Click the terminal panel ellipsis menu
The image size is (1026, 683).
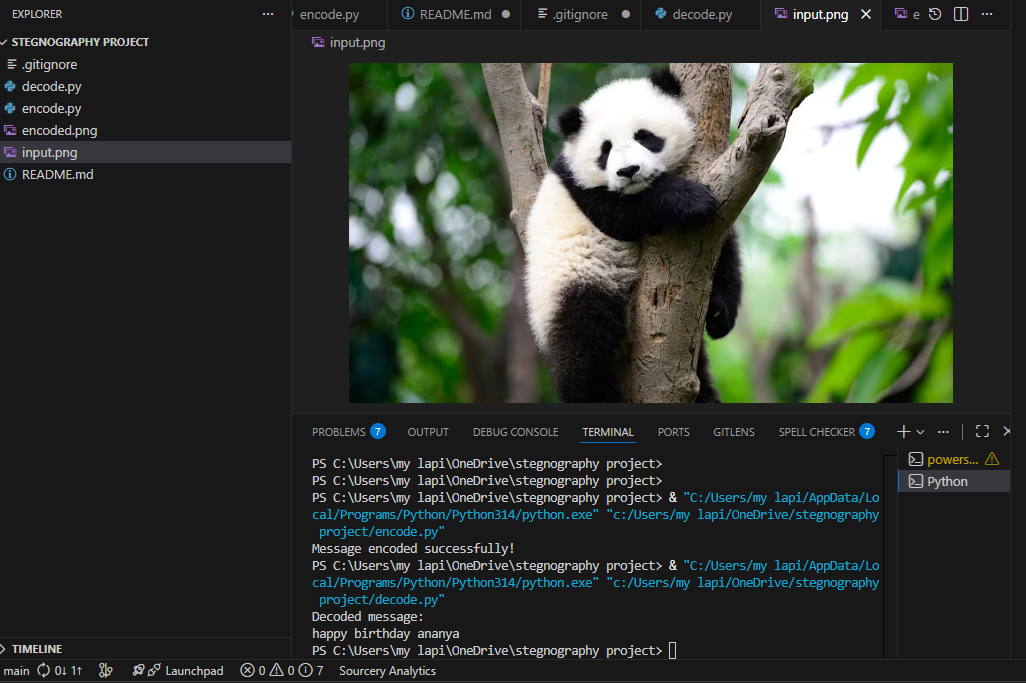point(943,432)
